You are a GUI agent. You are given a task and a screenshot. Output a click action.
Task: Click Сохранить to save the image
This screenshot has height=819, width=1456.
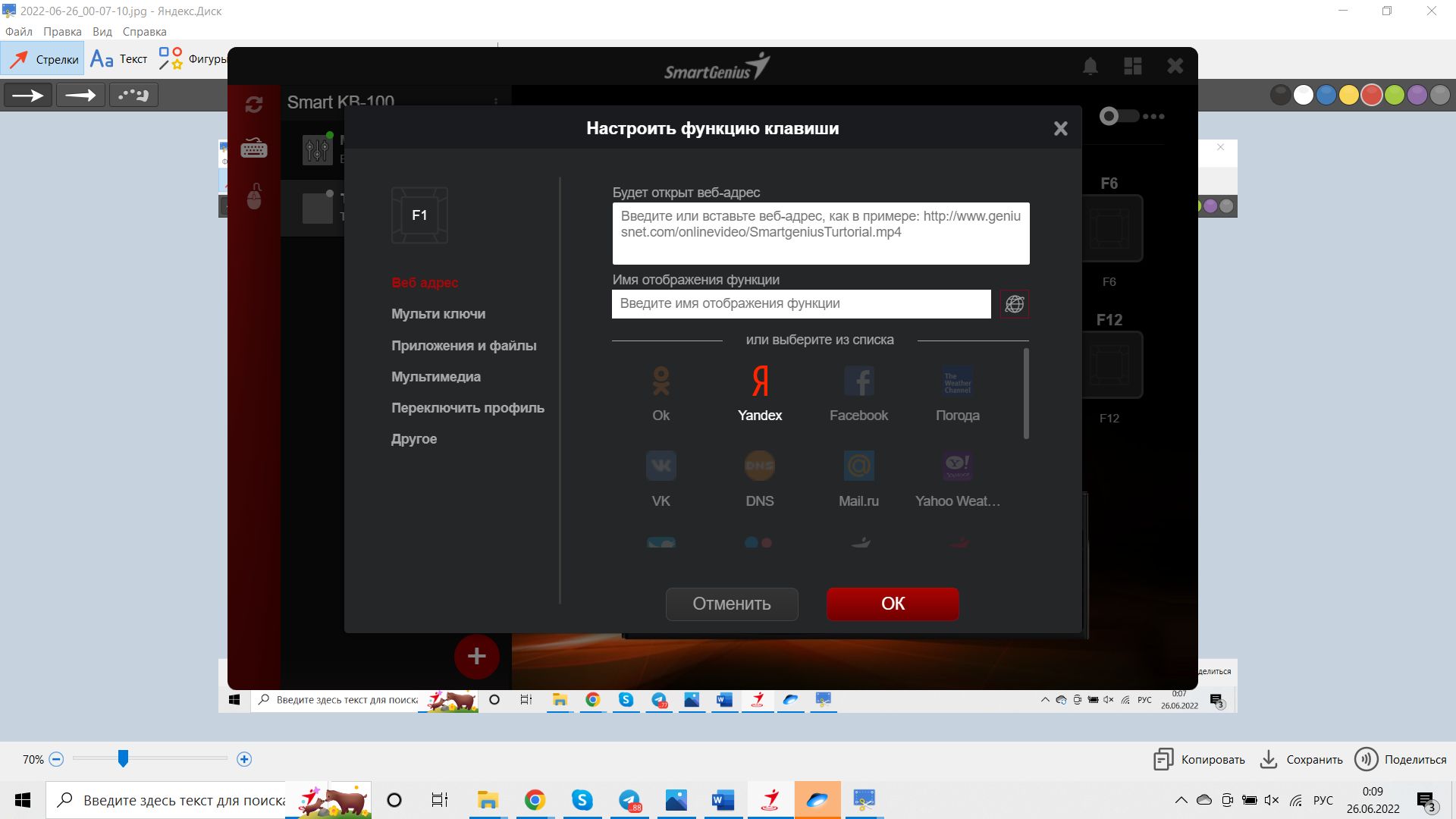pyautogui.click(x=1301, y=759)
